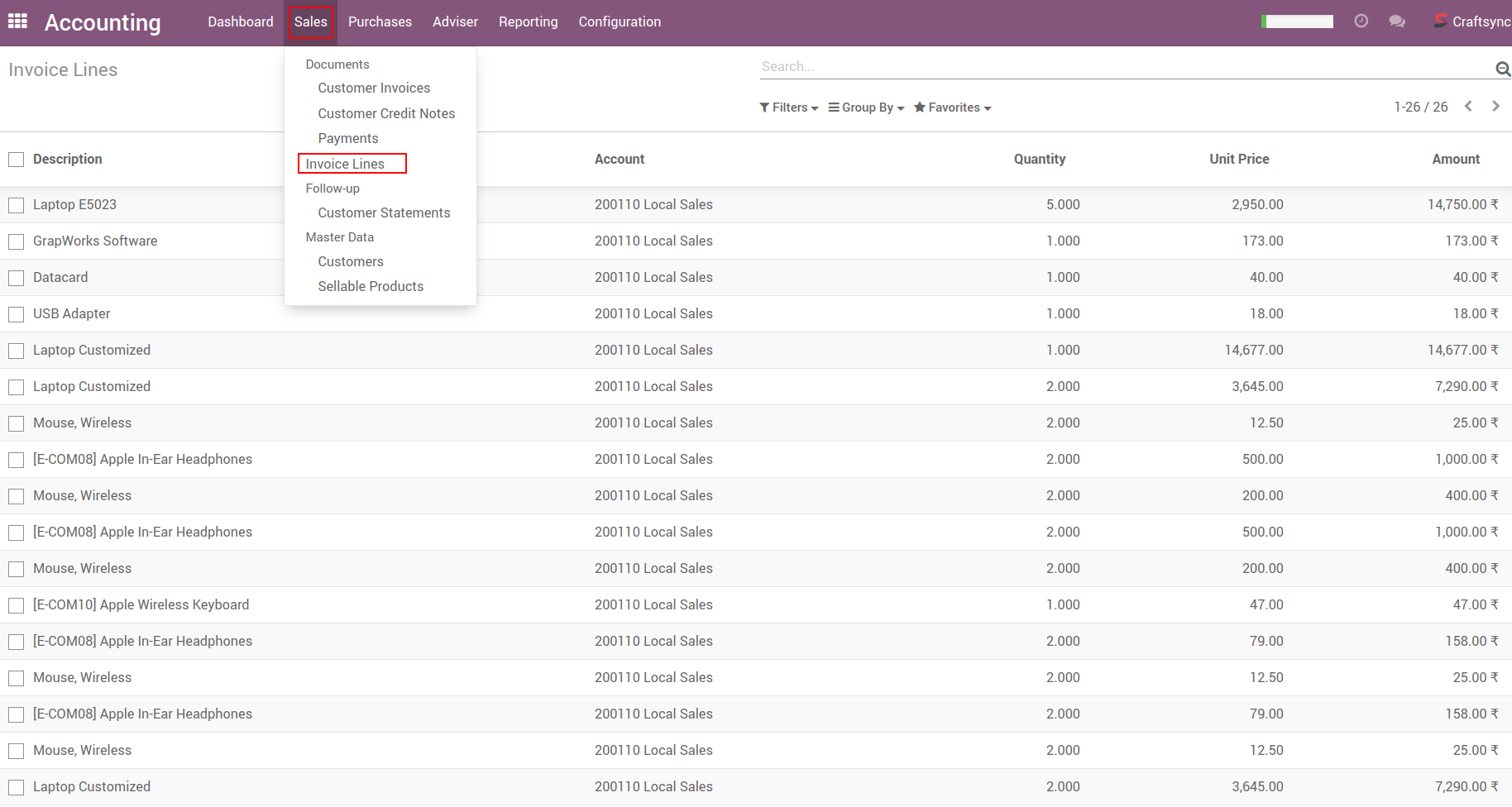
Task: Select Customer Credit Notes from menu
Action: (386, 113)
